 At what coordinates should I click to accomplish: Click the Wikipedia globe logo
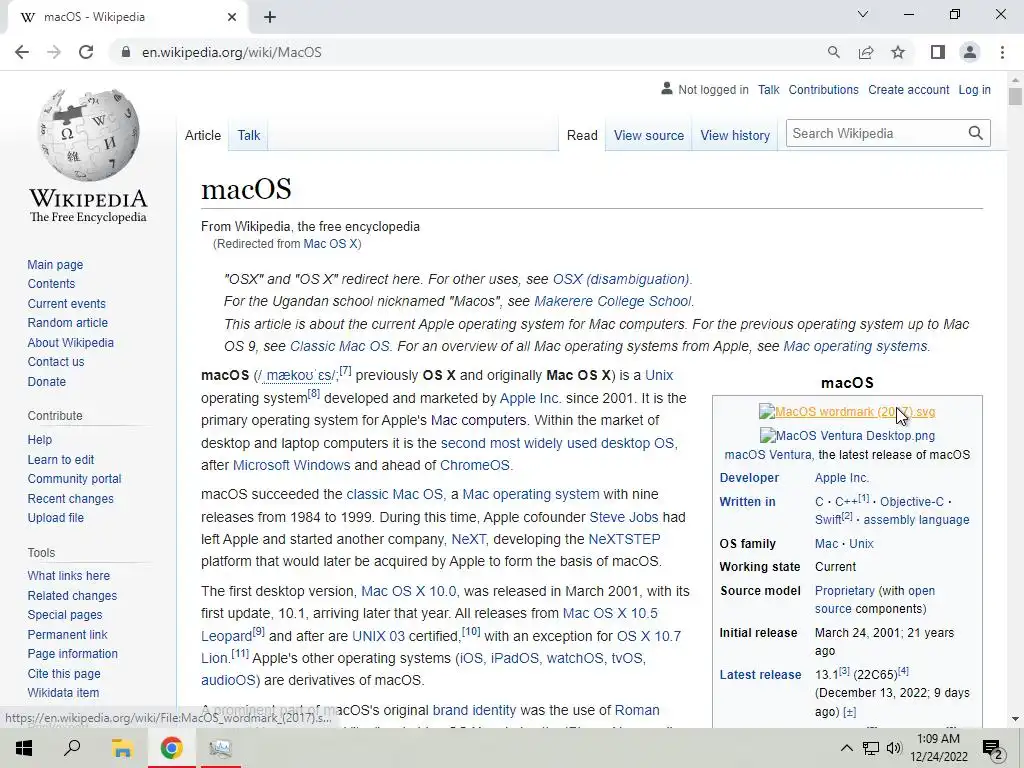point(88,135)
